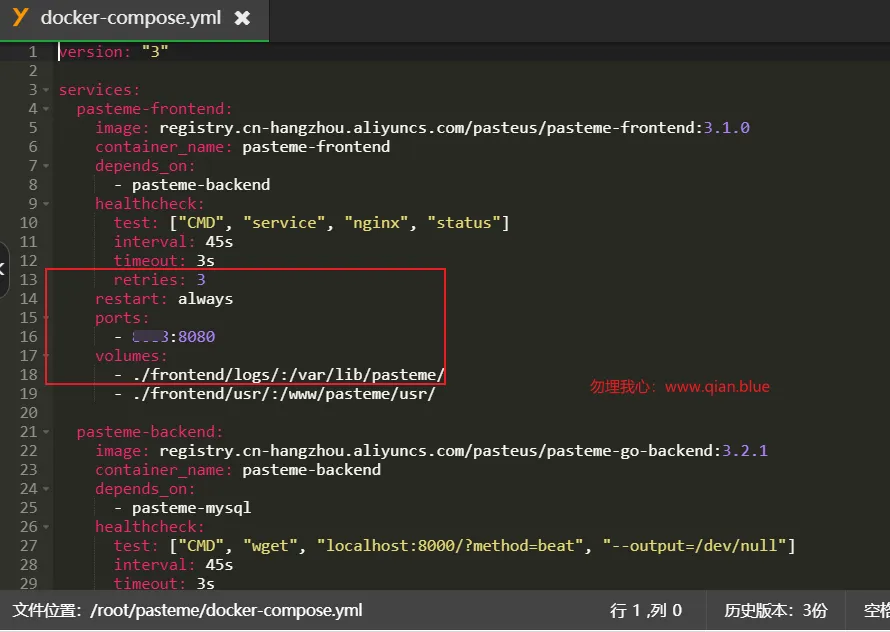This screenshot has height=632, width=890.
Task: Select the docker-compose.yml tab
Action: point(134,19)
